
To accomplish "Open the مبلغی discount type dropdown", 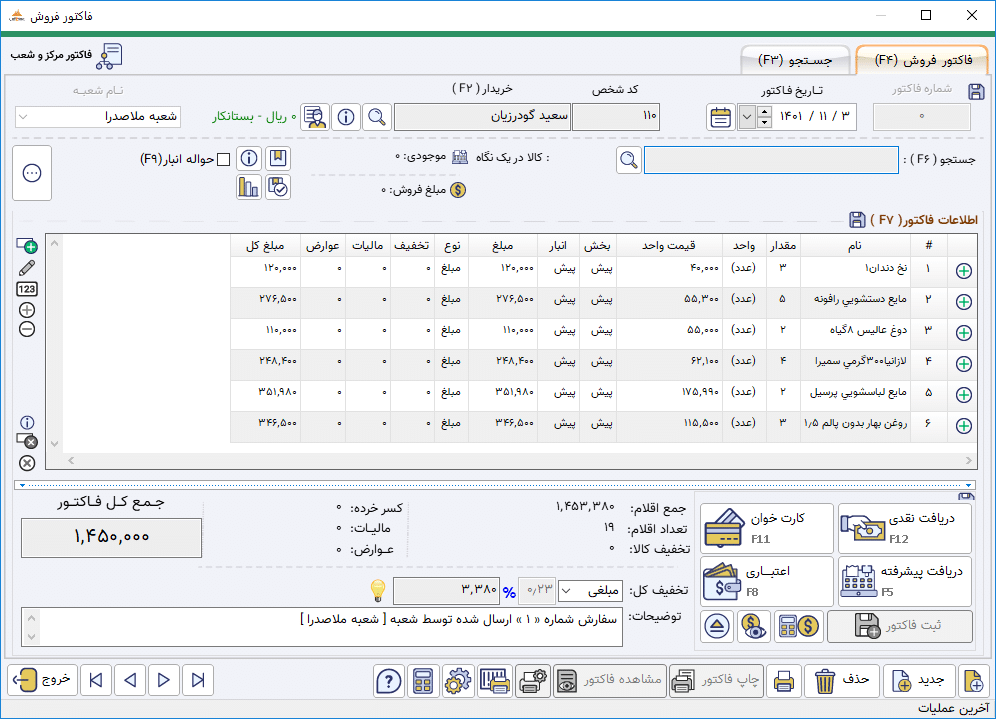I will [x=567, y=591].
